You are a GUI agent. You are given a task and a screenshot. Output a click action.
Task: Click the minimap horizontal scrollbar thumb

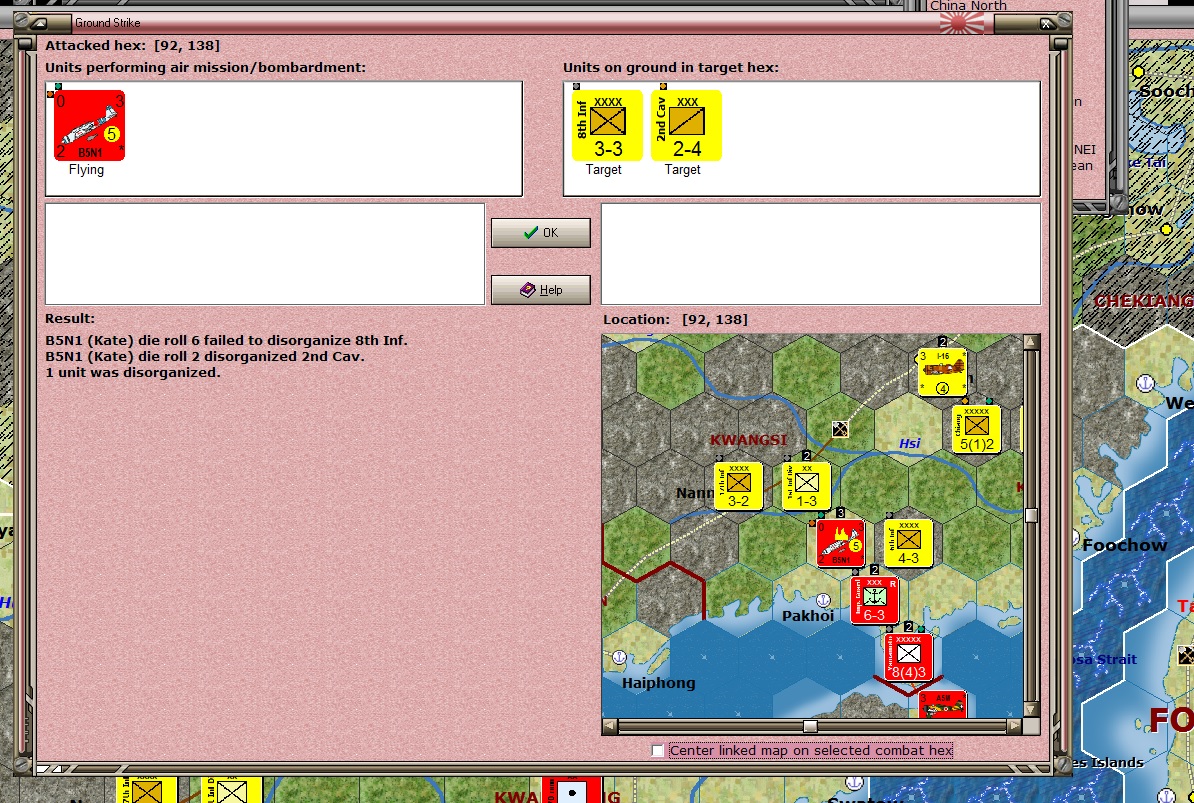(x=810, y=726)
